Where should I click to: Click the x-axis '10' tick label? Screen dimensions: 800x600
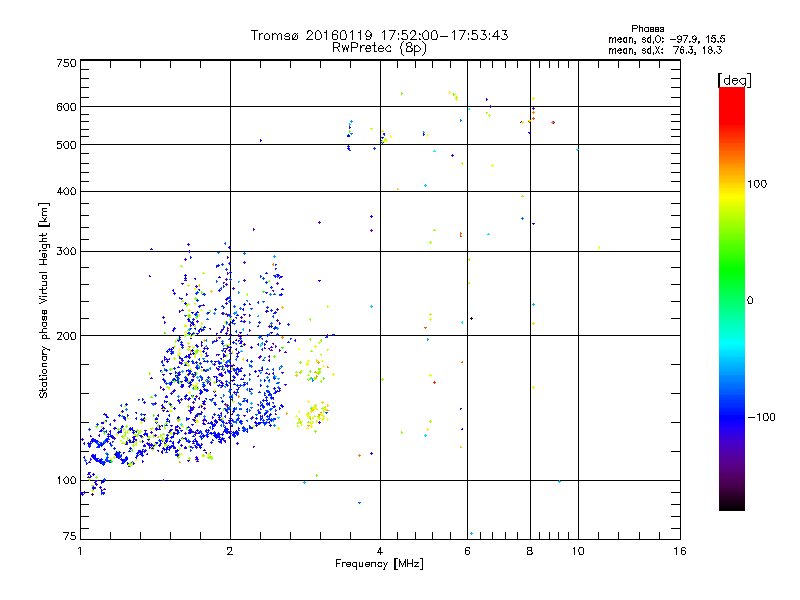click(578, 551)
